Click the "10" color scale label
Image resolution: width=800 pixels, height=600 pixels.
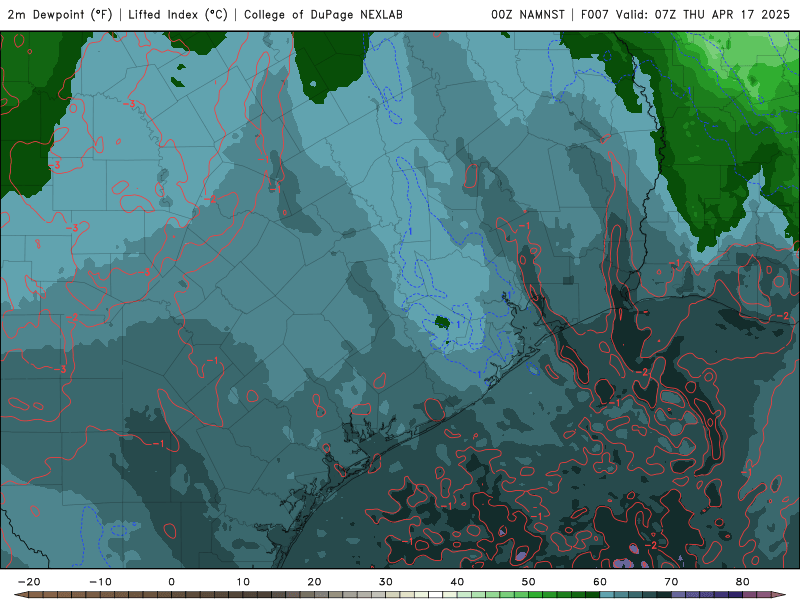[x=243, y=582]
